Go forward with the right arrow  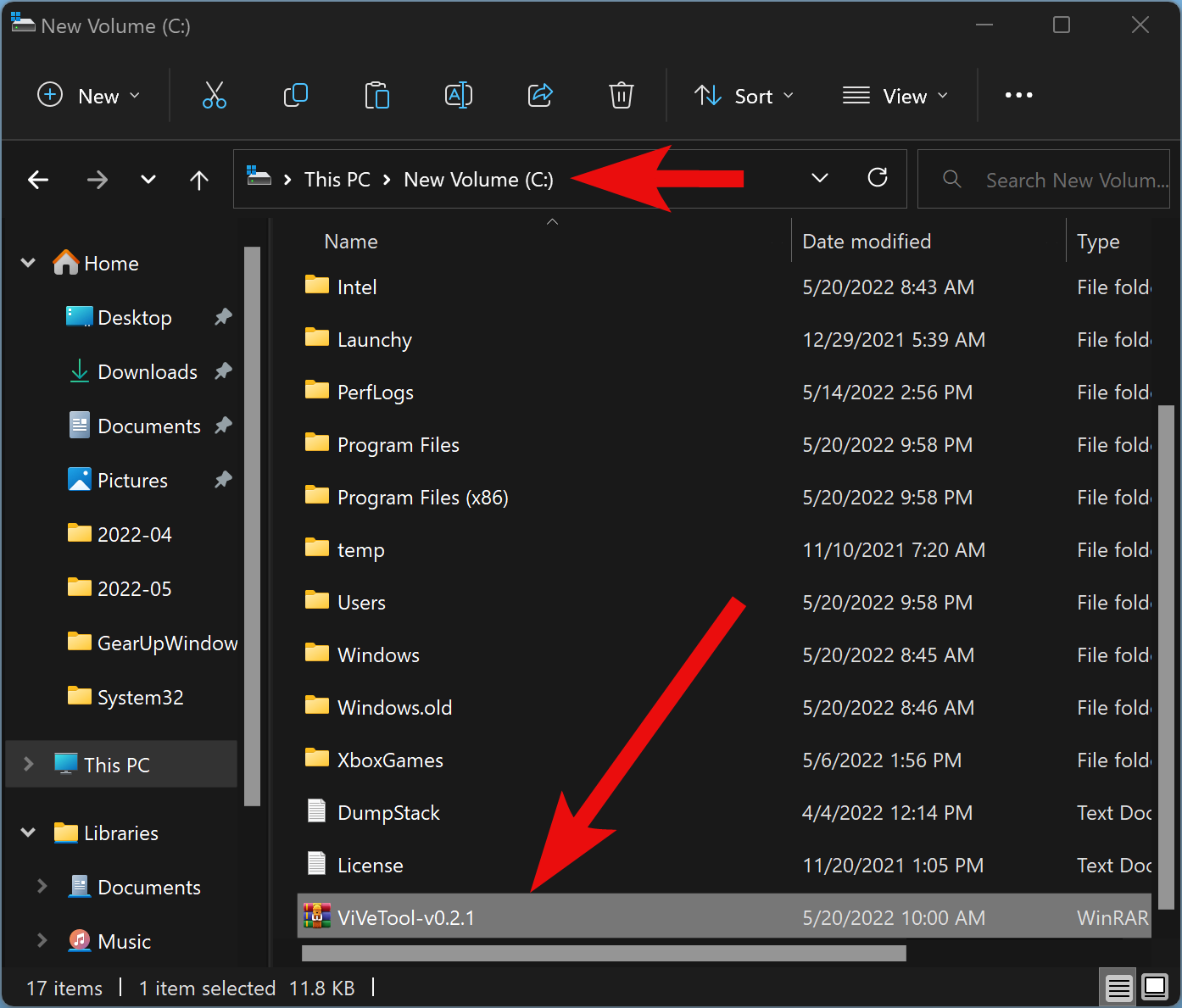pos(98,180)
